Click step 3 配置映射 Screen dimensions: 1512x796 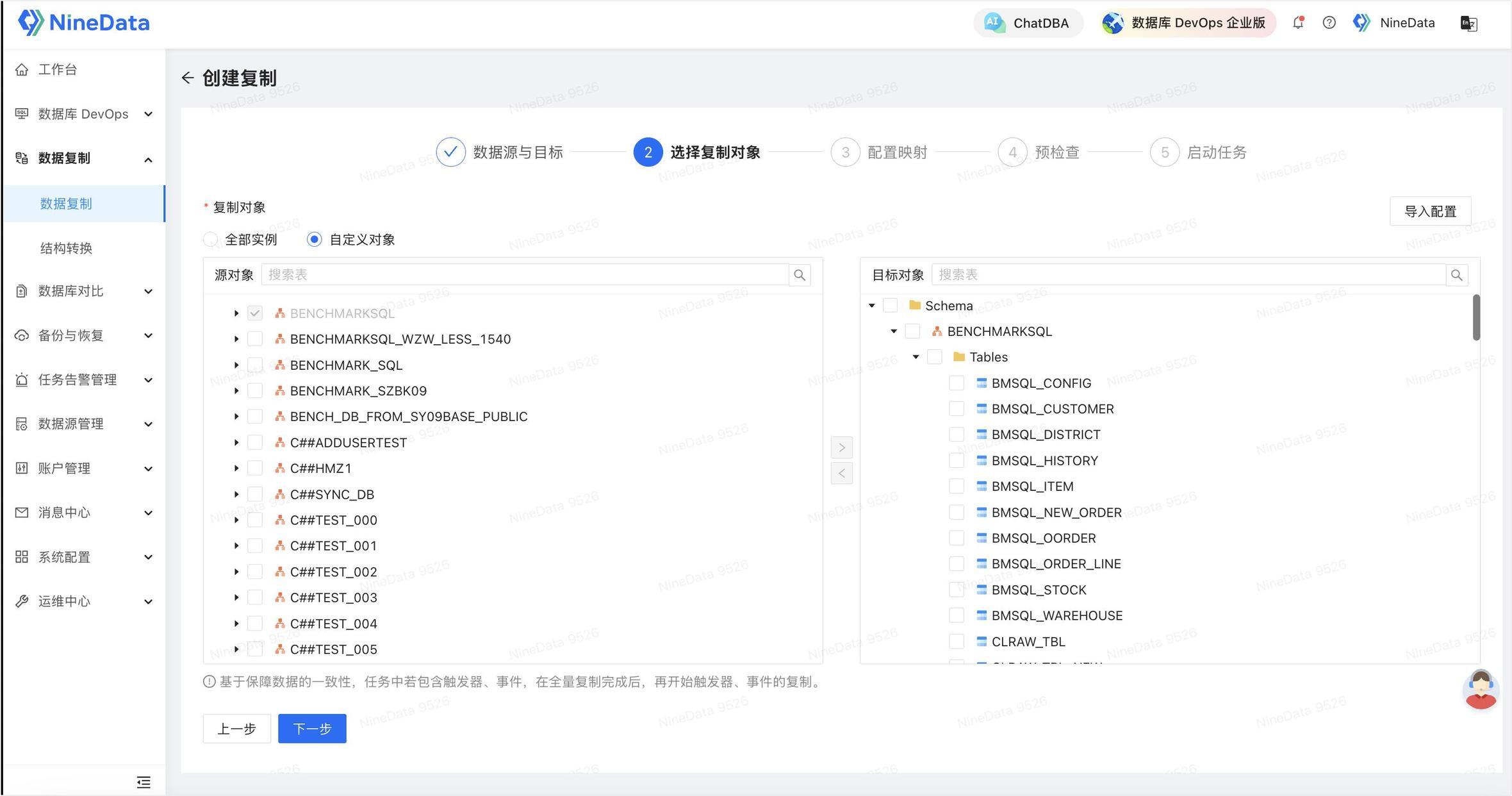click(879, 152)
